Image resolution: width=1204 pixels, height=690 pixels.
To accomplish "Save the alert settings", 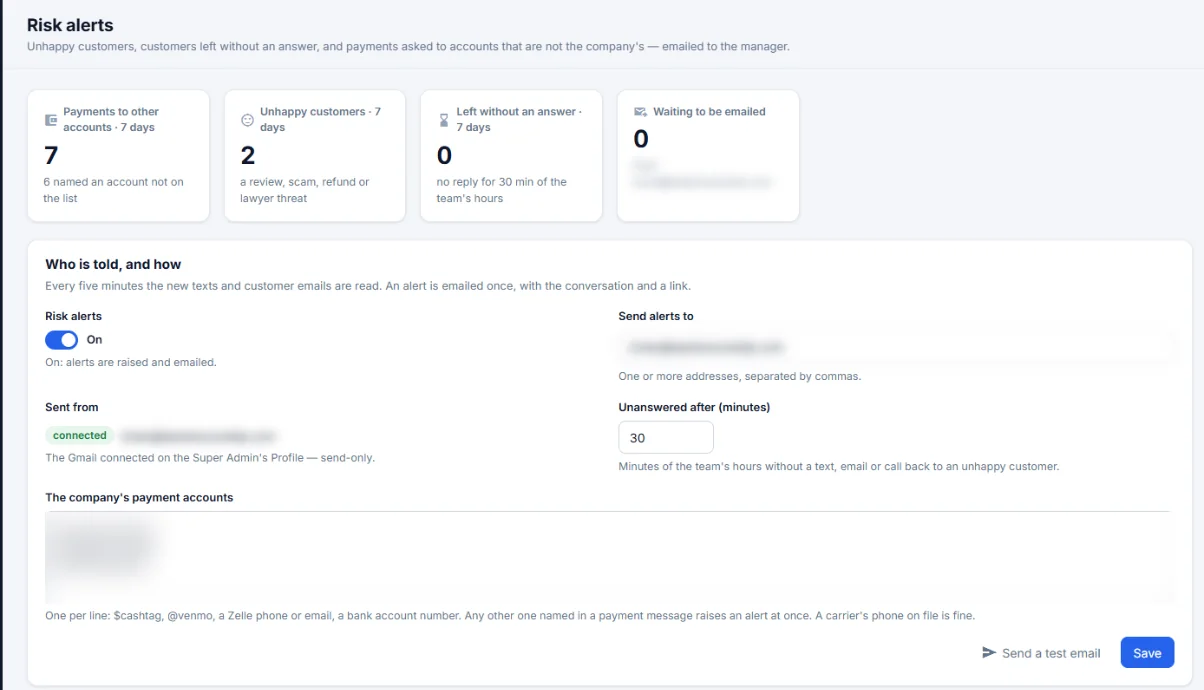I will pos(1147,653).
